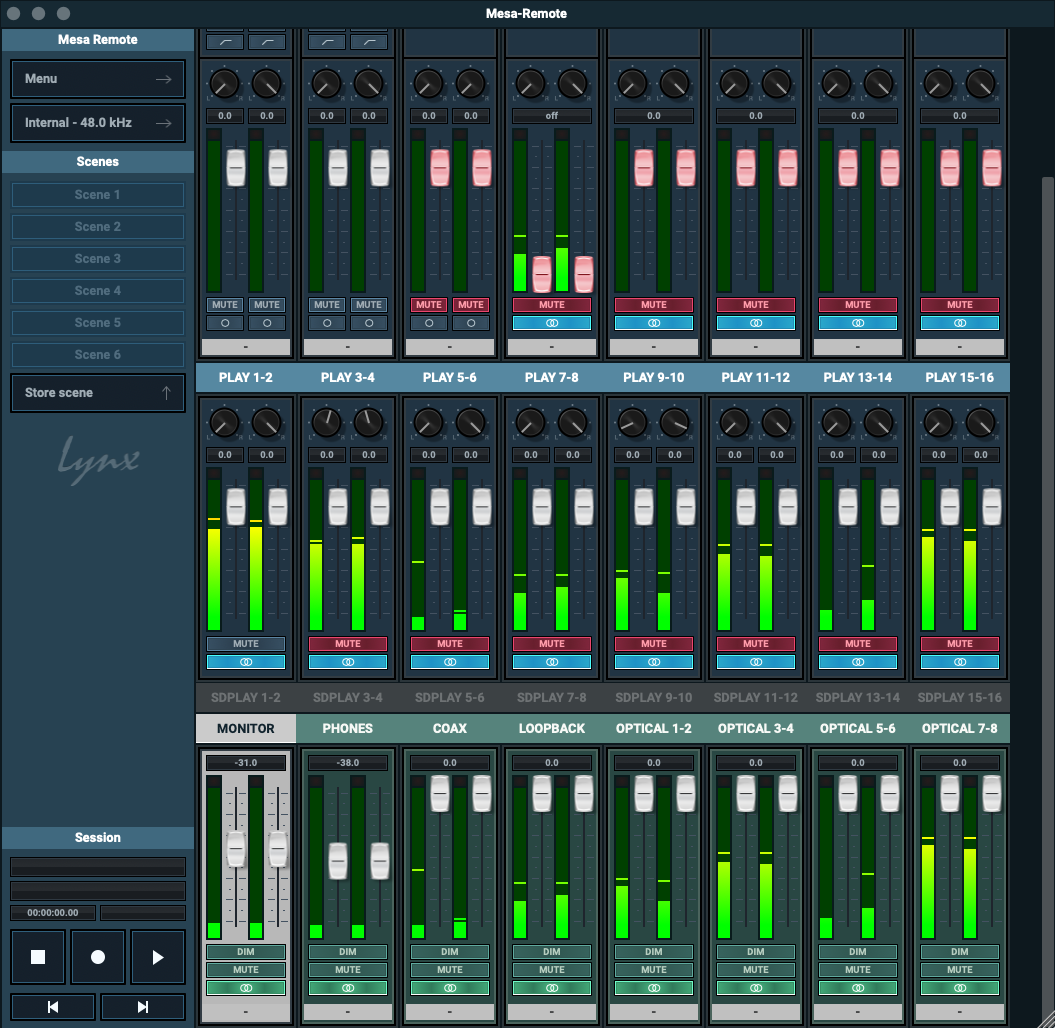Viewport: 1055px width, 1028px height.
Task: Click the OPTICAL 7-8 stereo link icon
Action: point(959,988)
